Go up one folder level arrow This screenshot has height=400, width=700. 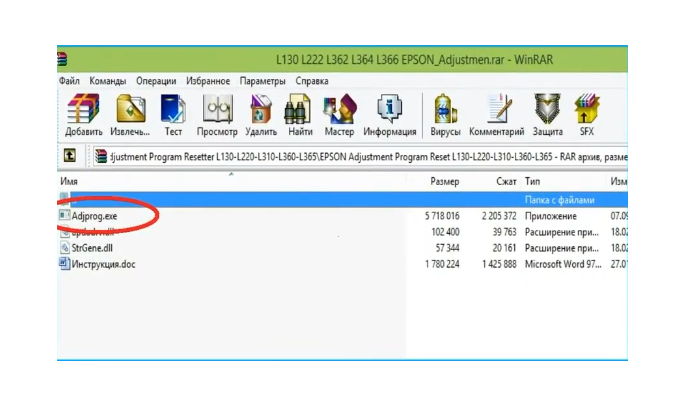(70, 156)
